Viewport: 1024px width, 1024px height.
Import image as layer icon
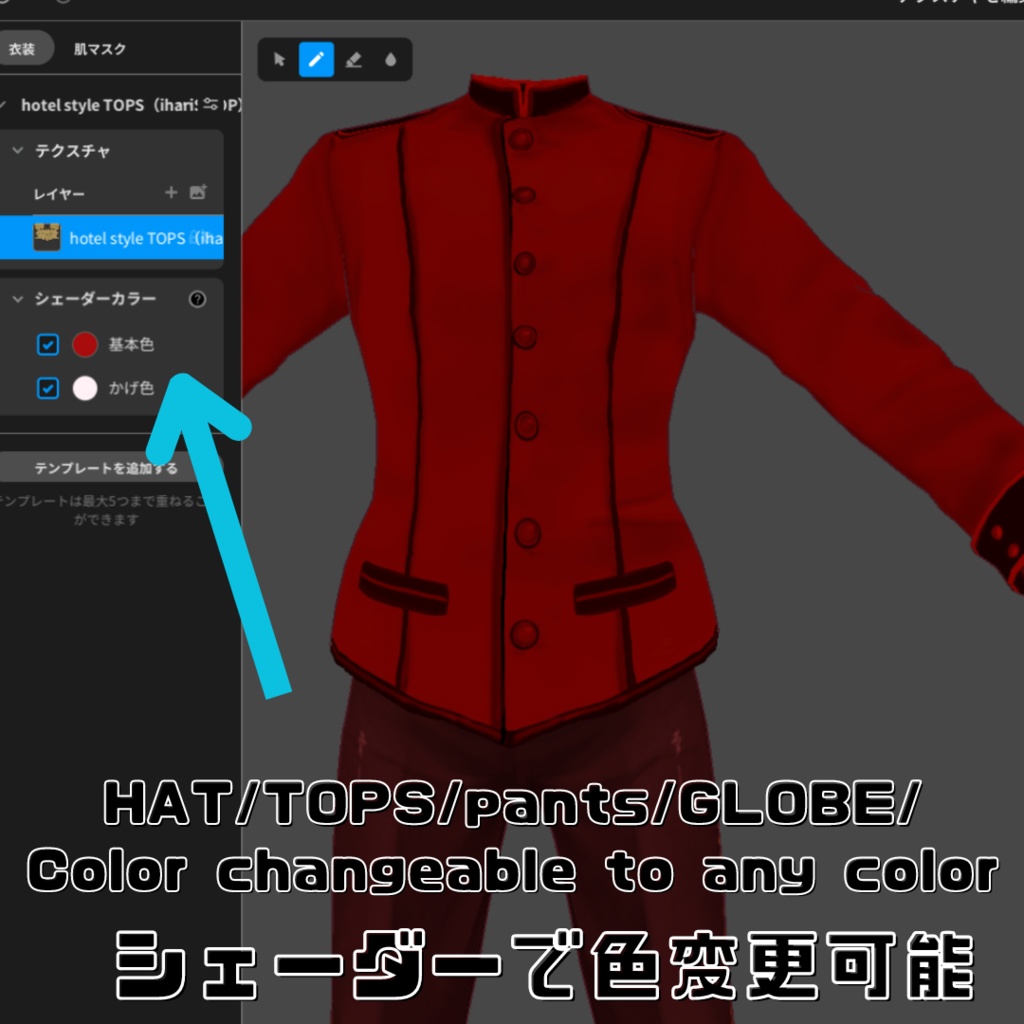click(x=198, y=192)
